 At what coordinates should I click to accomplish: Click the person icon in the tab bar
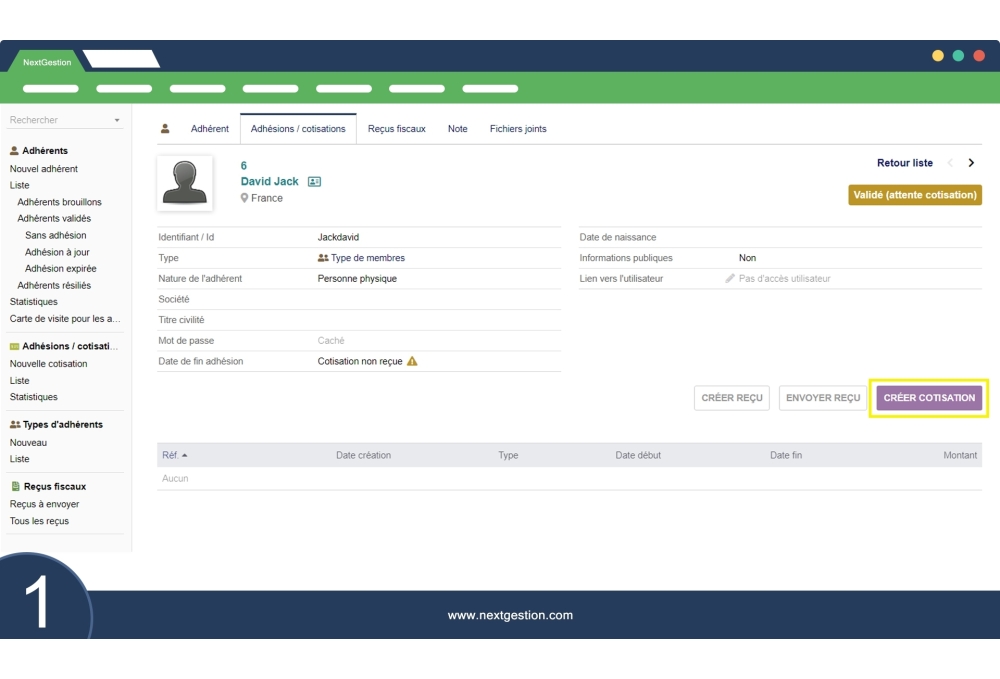coord(165,129)
